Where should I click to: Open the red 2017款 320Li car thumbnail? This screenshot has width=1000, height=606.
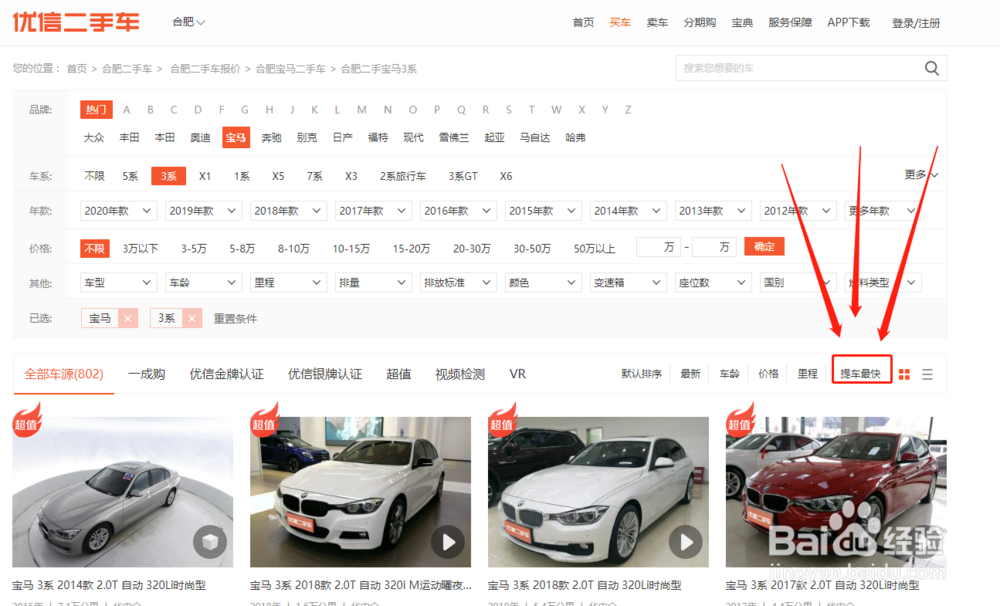click(836, 492)
